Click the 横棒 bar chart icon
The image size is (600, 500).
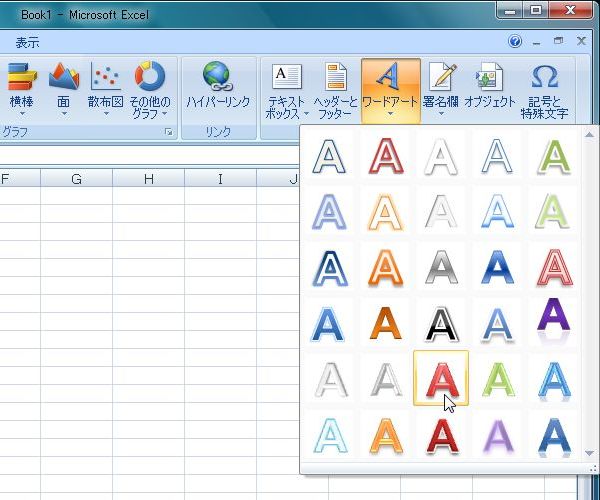click(x=22, y=77)
